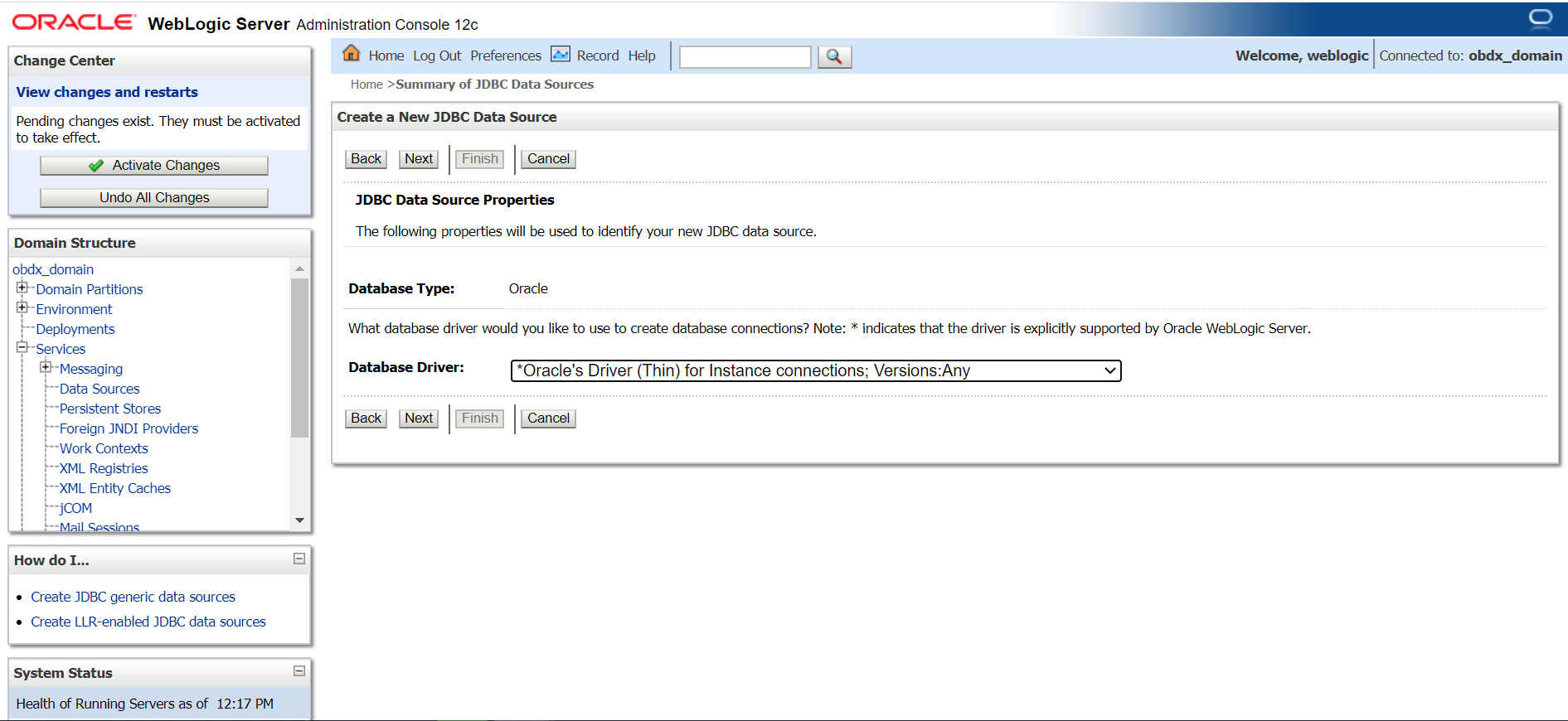Open Create LLR-enabled JDBC data sources help
This screenshot has width=1568, height=721.
(x=148, y=622)
